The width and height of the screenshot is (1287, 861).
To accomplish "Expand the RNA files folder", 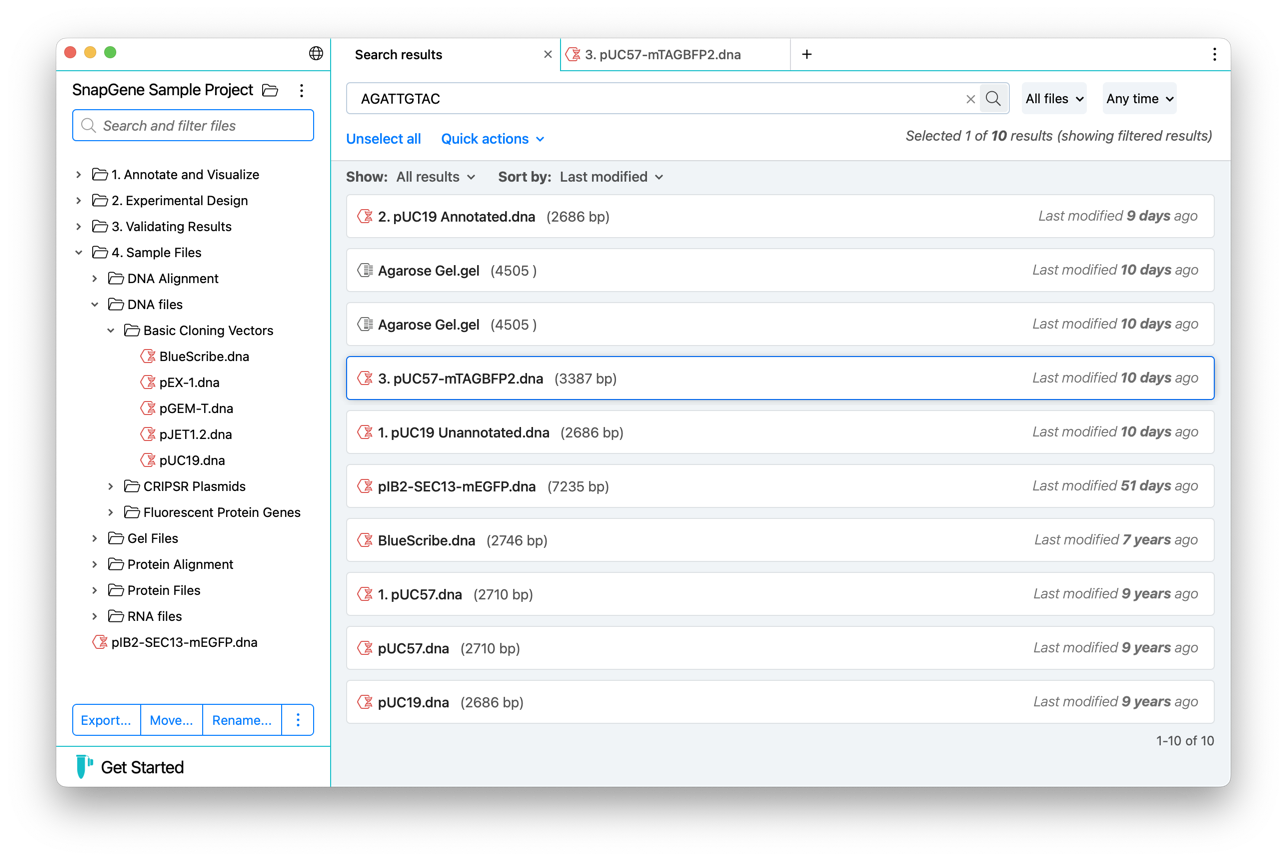I will point(95,616).
